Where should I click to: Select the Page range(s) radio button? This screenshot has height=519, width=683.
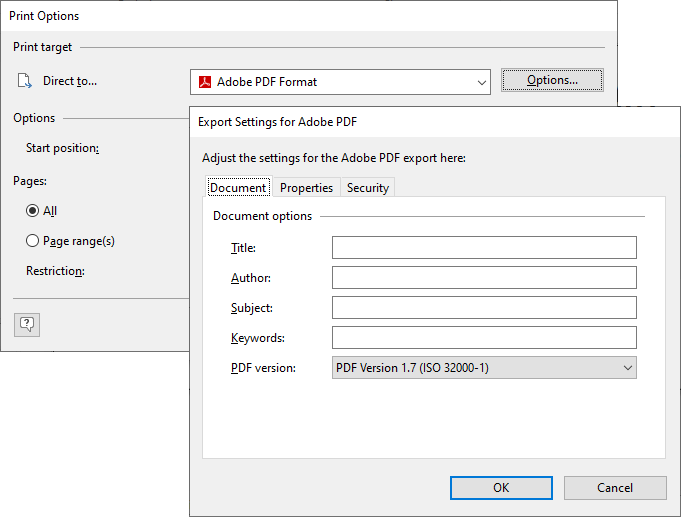coord(32,241)
